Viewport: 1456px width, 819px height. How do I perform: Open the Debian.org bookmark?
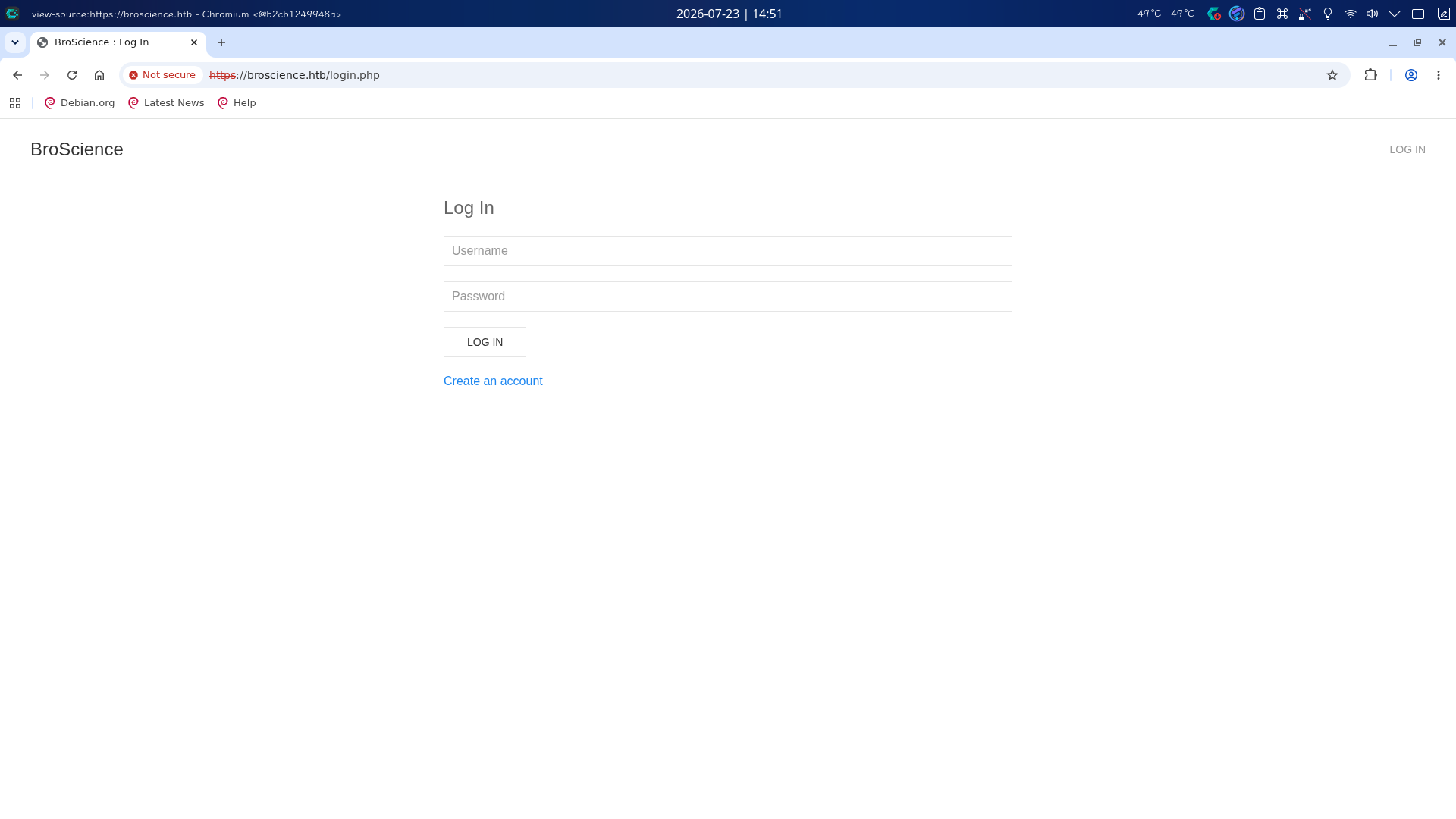(x=80, y=103)
